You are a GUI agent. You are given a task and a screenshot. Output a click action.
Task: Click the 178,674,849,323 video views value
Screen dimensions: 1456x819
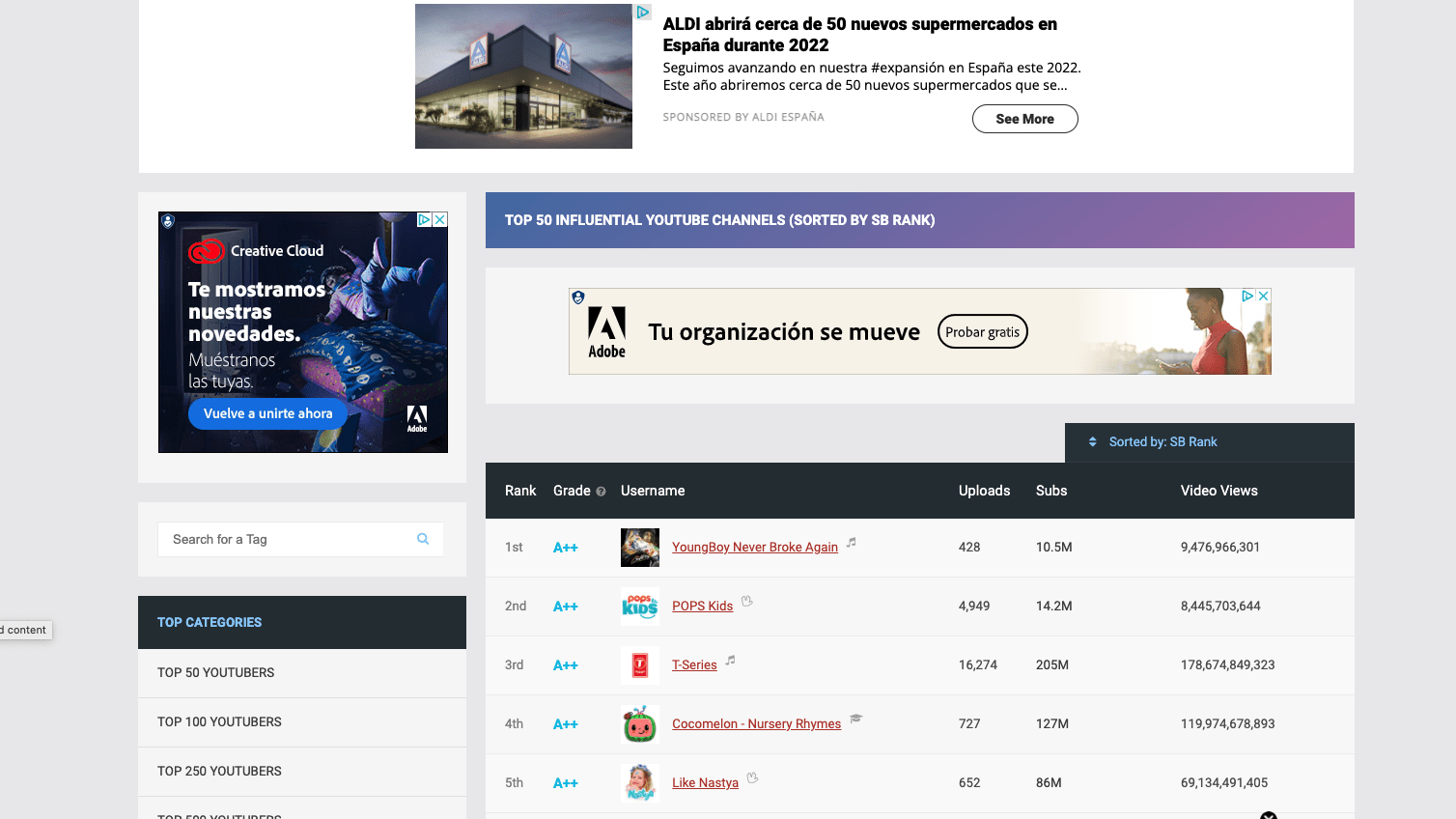pos(1228,665)
